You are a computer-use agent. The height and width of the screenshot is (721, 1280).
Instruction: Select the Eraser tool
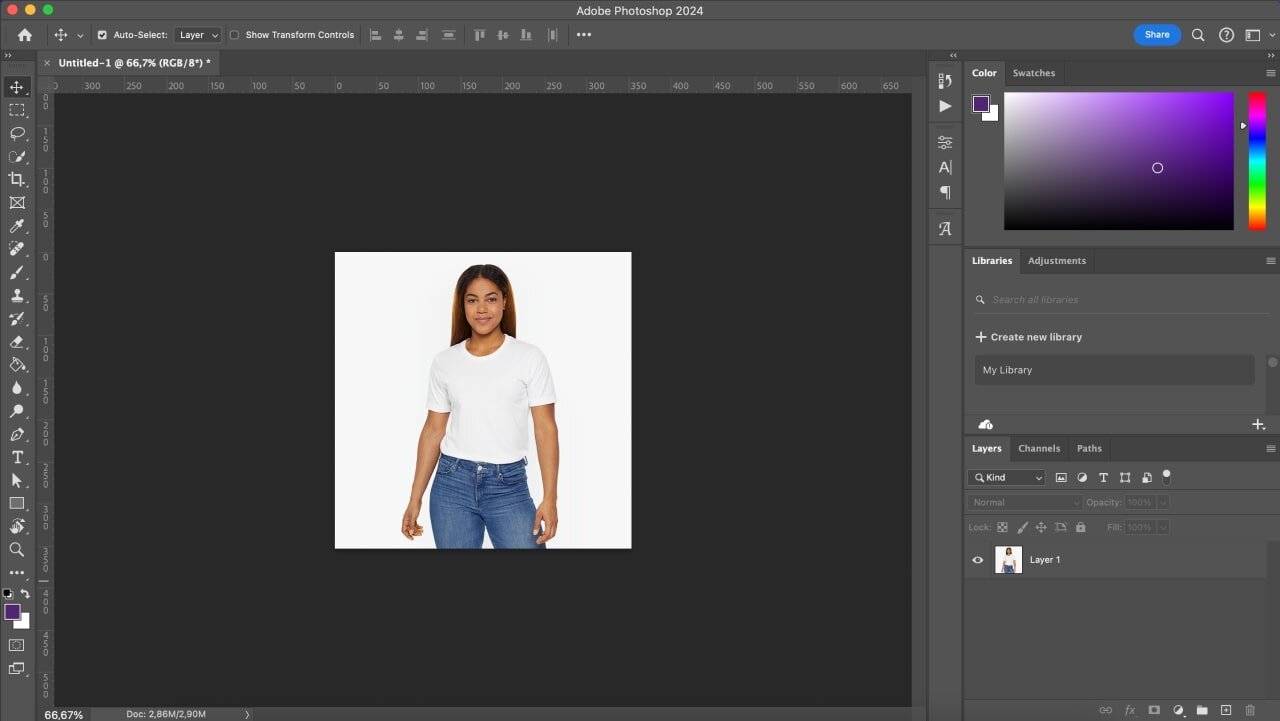tap(17, 341)
